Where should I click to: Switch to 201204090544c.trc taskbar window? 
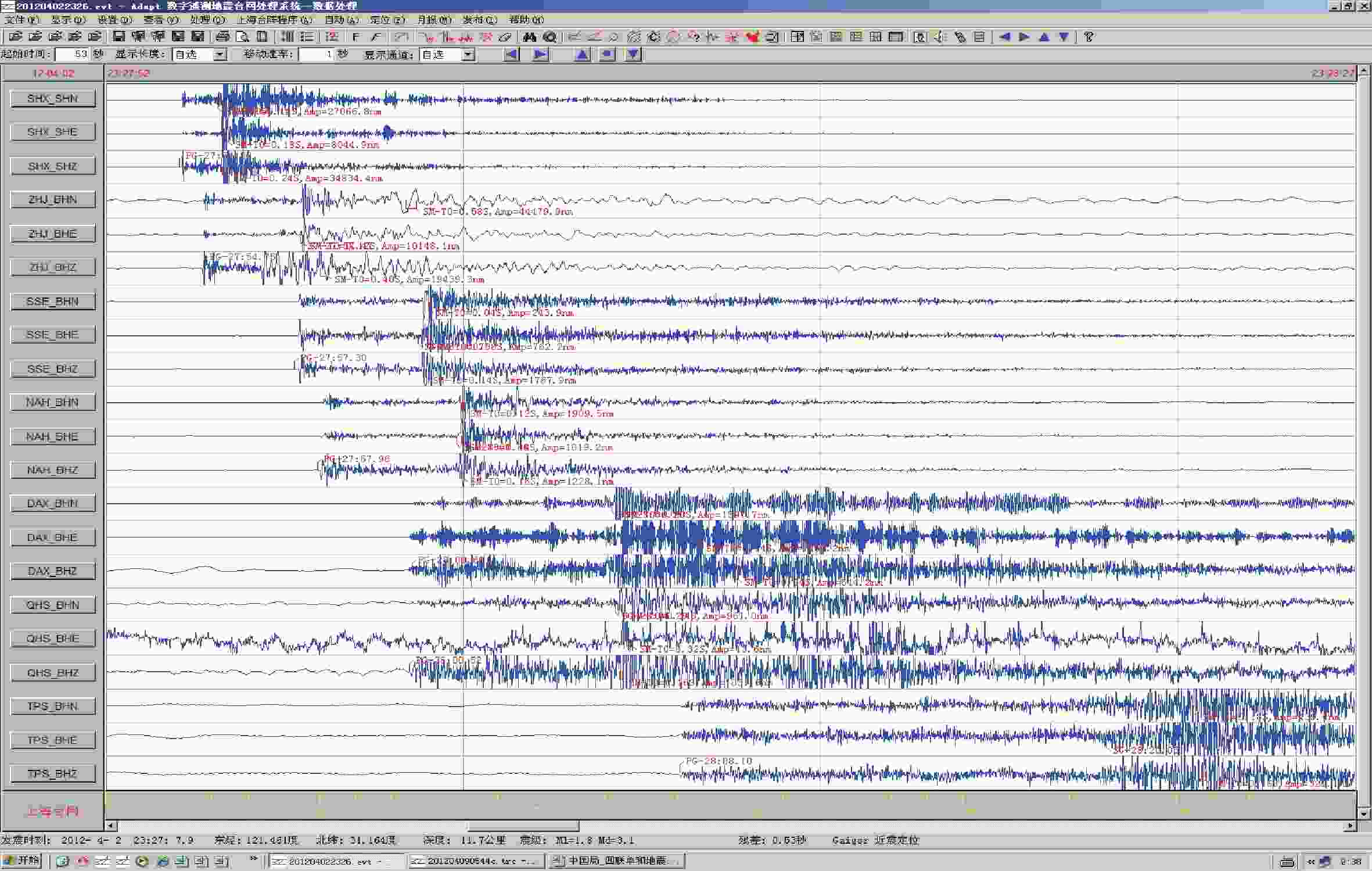(477, 861)
